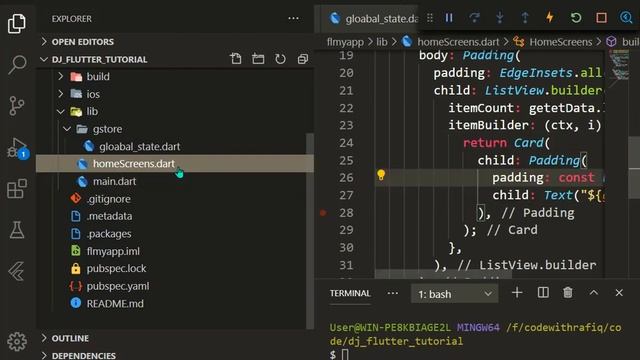Stop the debug session
The height and width of the screenshot is (360, 640).
pyautogui.click(x=601, y=18)
